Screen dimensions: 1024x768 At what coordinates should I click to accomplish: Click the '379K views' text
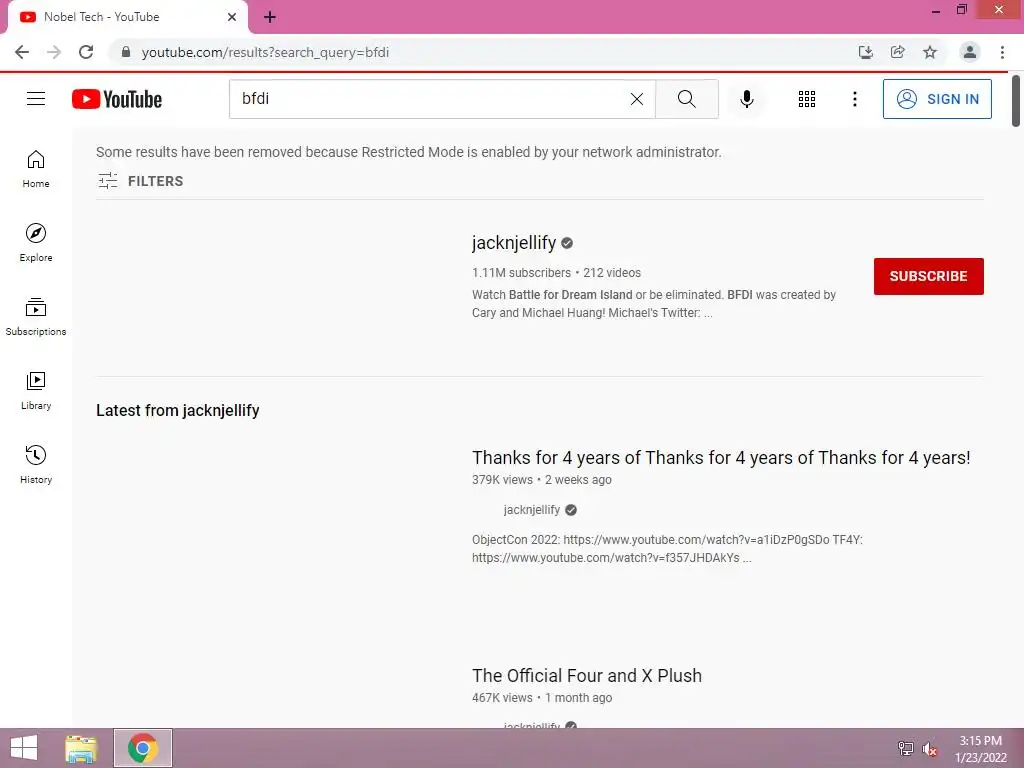[x=502, y=480]
